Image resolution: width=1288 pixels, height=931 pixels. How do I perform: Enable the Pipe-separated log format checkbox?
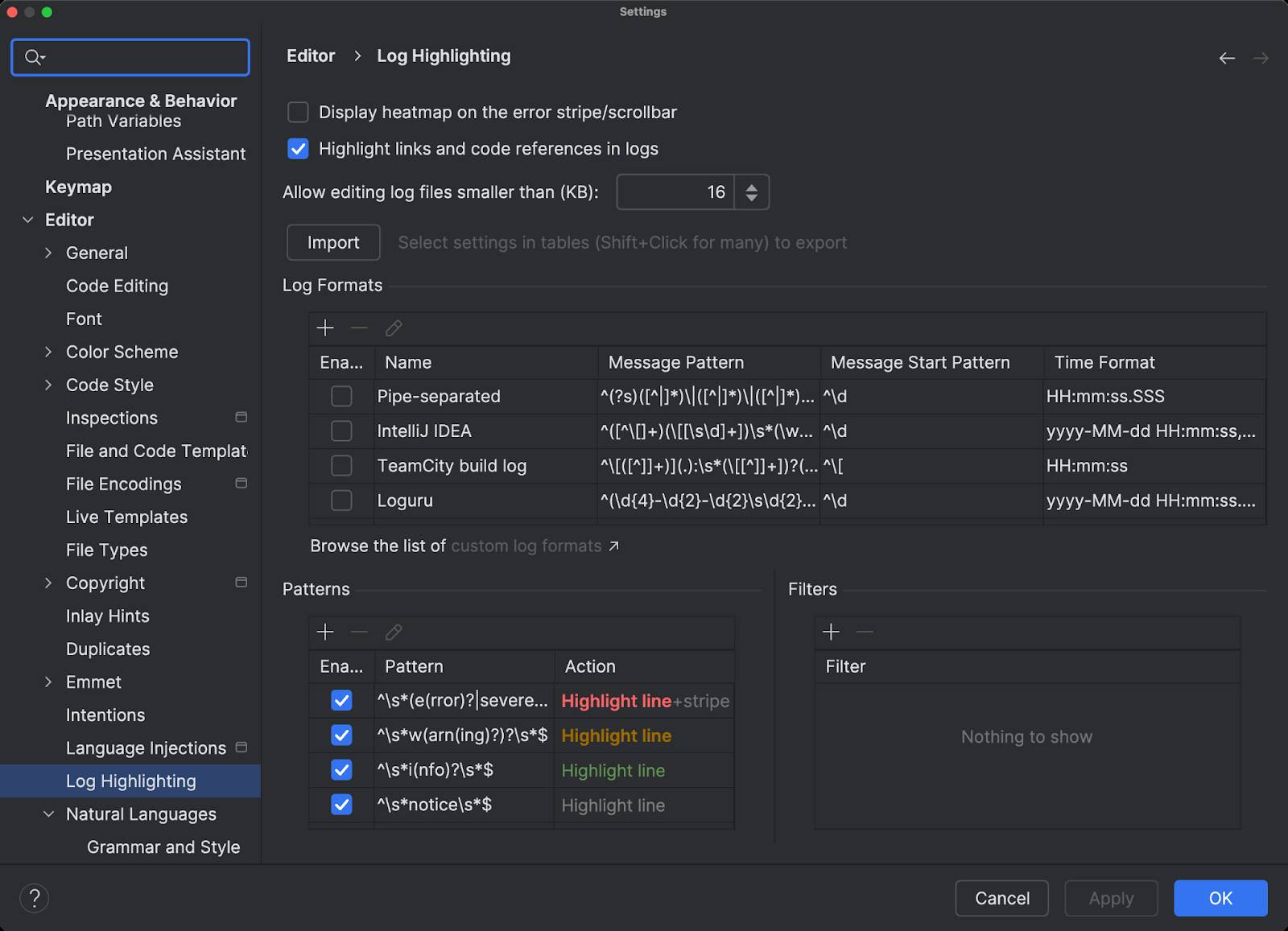pyautogui.click(x=341, y=396)
